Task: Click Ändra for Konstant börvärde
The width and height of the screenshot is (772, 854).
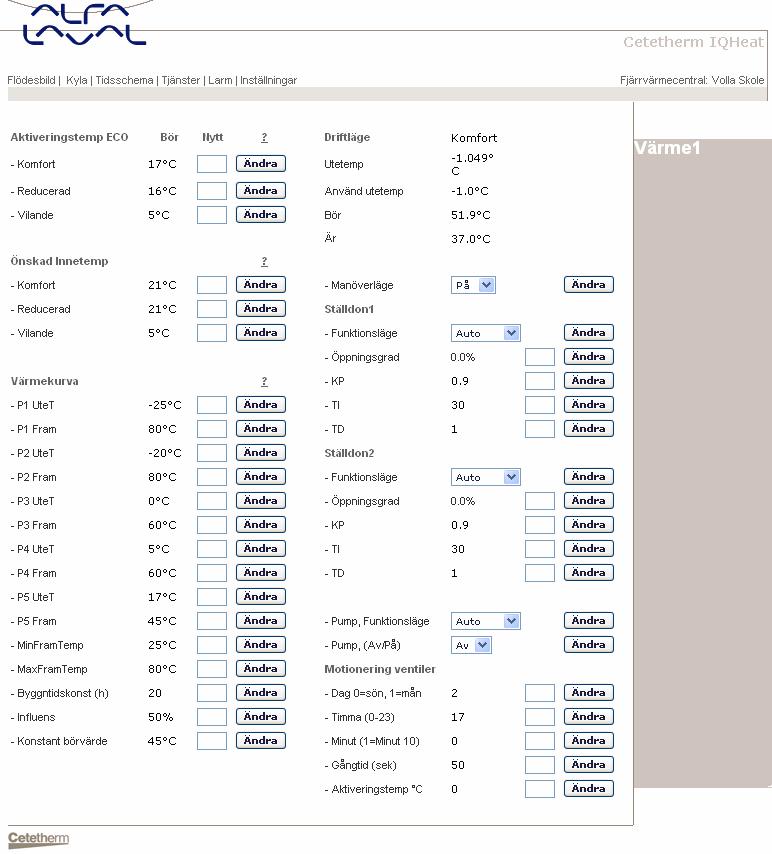Action: point(260,740)
